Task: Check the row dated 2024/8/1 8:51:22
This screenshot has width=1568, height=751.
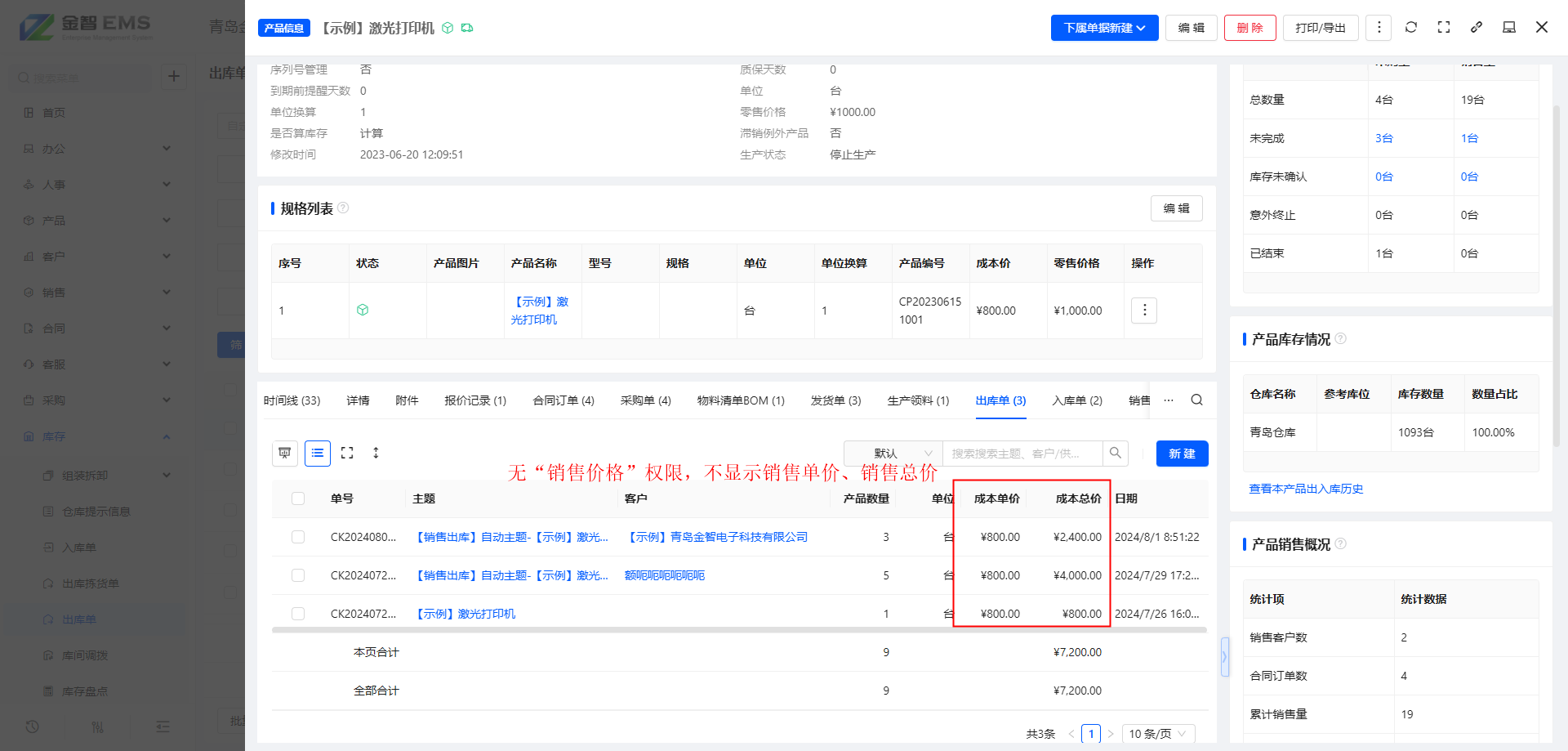Action: [x=298, y=537]
